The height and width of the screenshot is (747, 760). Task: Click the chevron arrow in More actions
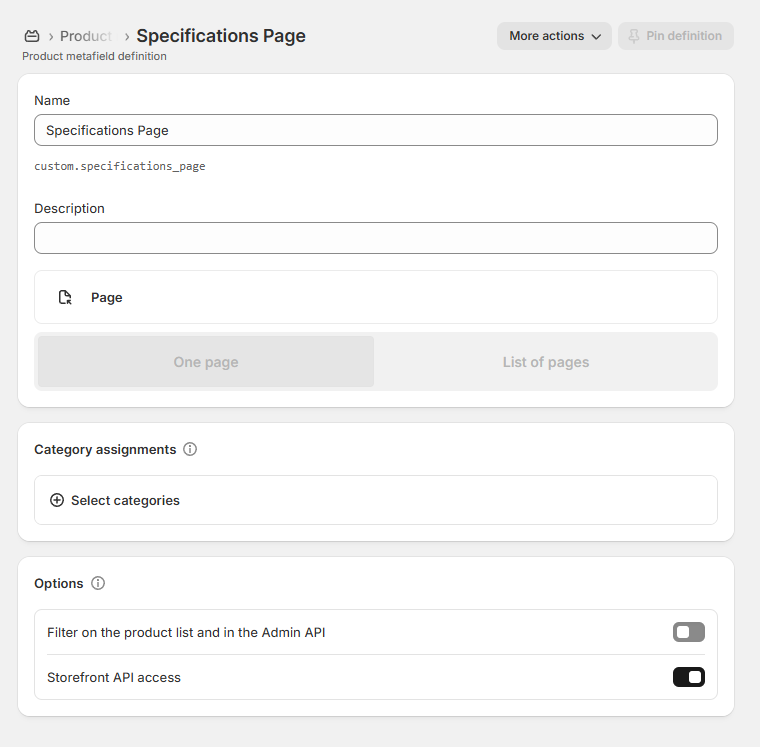point(597,37)
